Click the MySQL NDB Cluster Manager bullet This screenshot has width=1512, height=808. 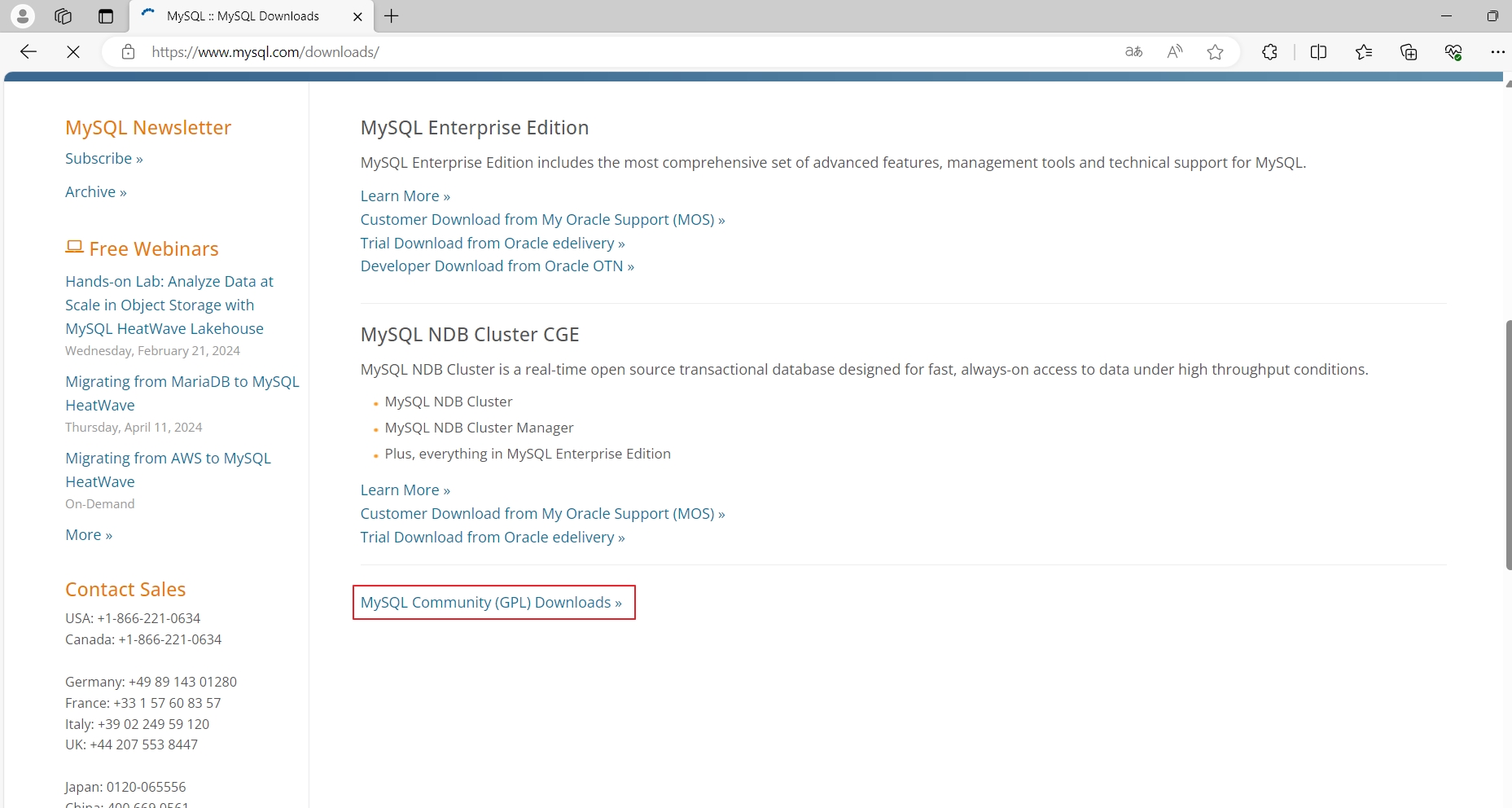click(479, 428)
